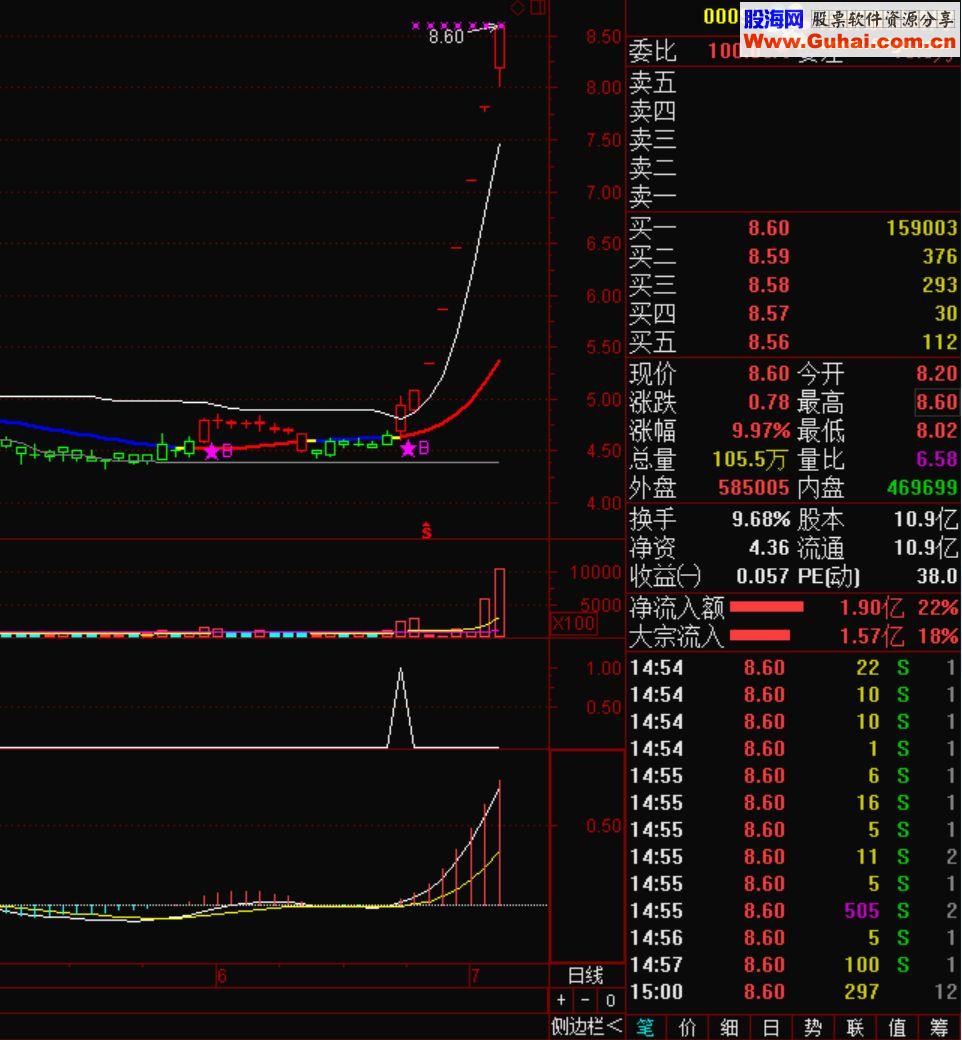Click the purple 505 volume trade
The image size is (962, 1040).
tap(861, 911)
